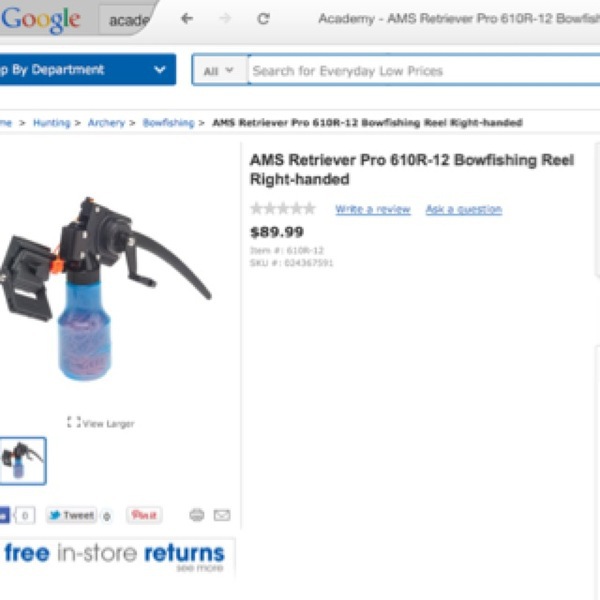Go to the Archery breadcrumb
600x600 pixels.
click(x=106, y=123)
